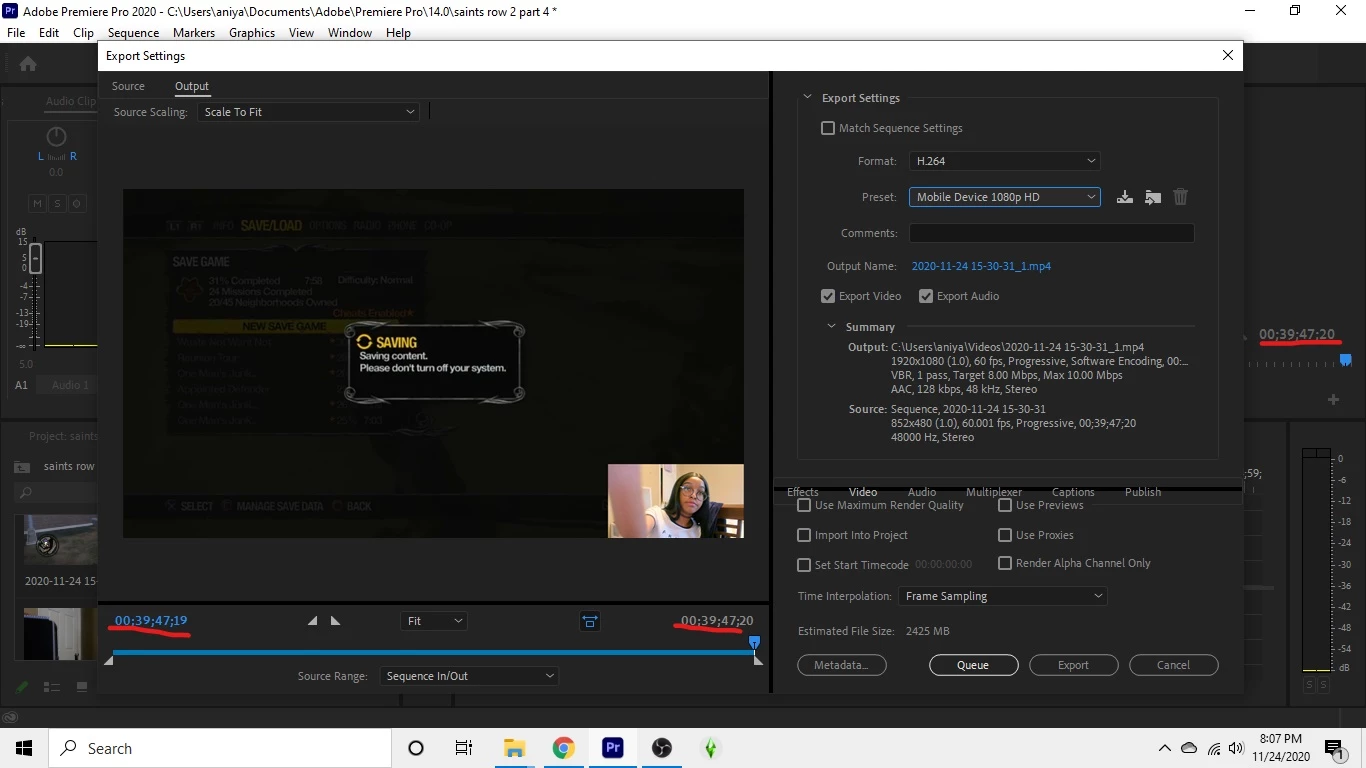Image resolution: width=1366 pixels, height=768 pixels.
Task: Show hidden system tray icons
Action: click(x=1164, y=748)
